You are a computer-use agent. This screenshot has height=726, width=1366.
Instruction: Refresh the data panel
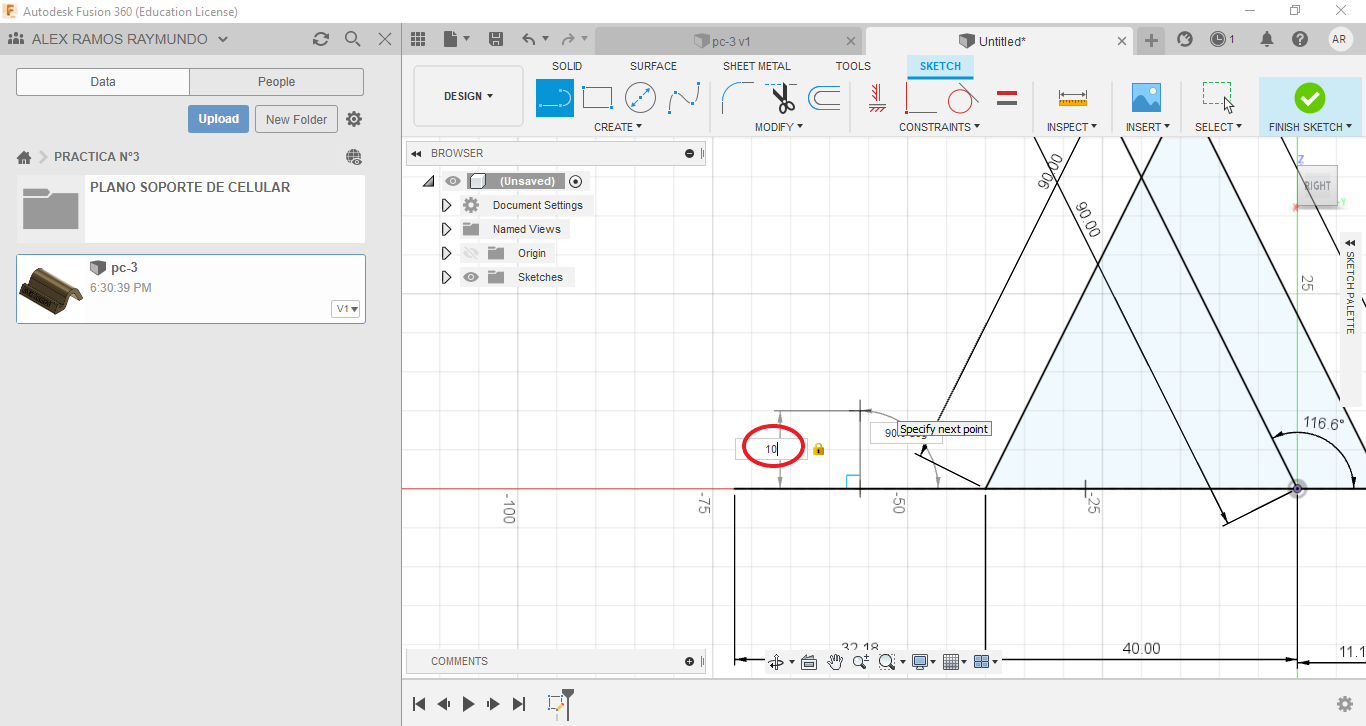tap(321, 39)
